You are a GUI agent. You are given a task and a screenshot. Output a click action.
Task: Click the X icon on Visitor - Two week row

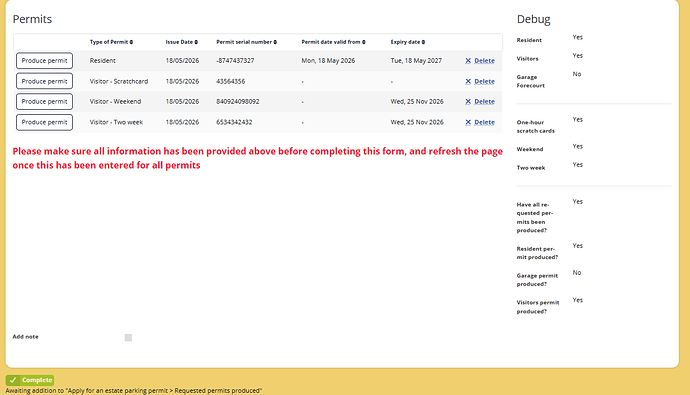pos(468,122)
